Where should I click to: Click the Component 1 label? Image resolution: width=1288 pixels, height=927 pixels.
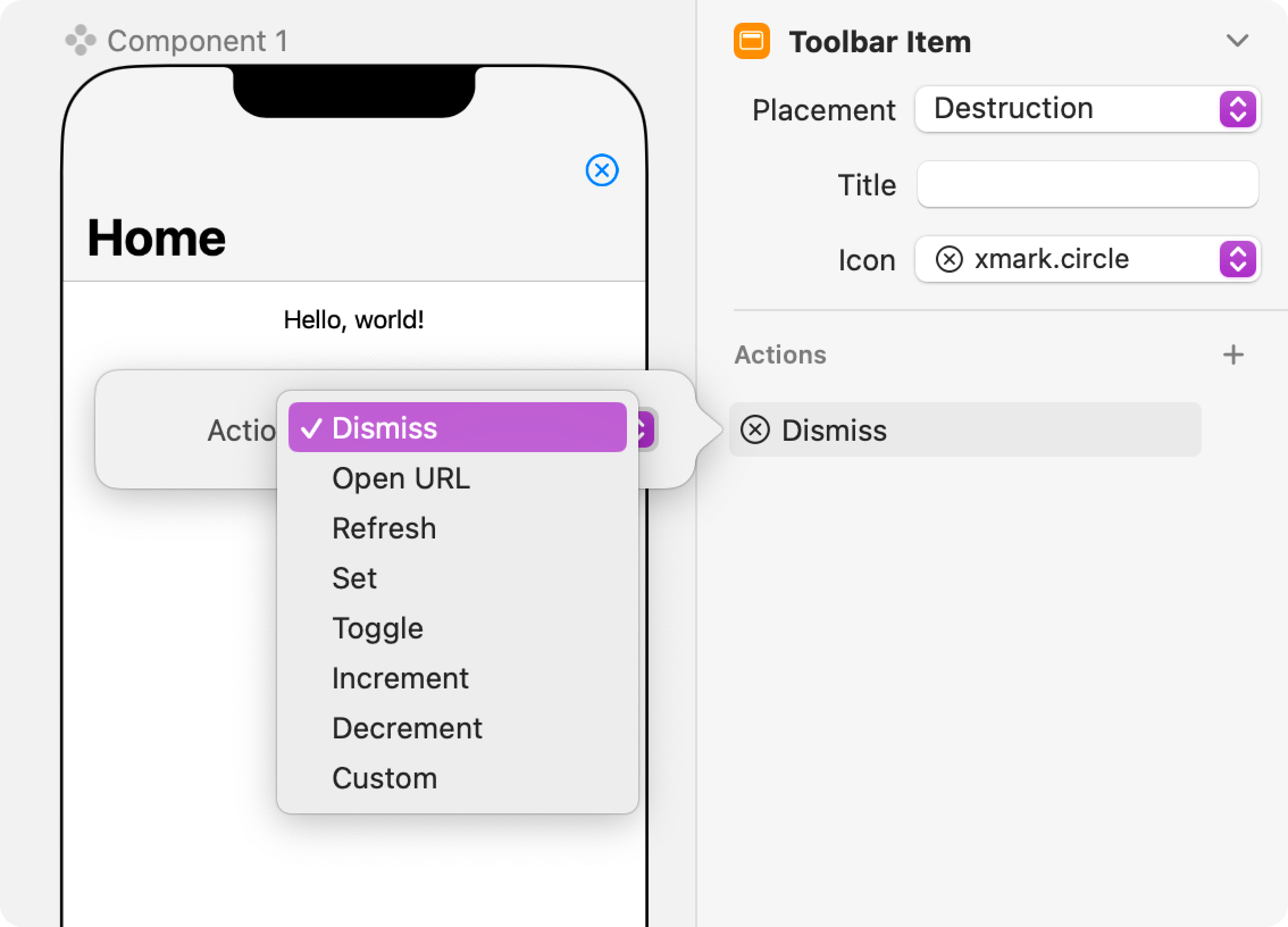coord(198,41)
